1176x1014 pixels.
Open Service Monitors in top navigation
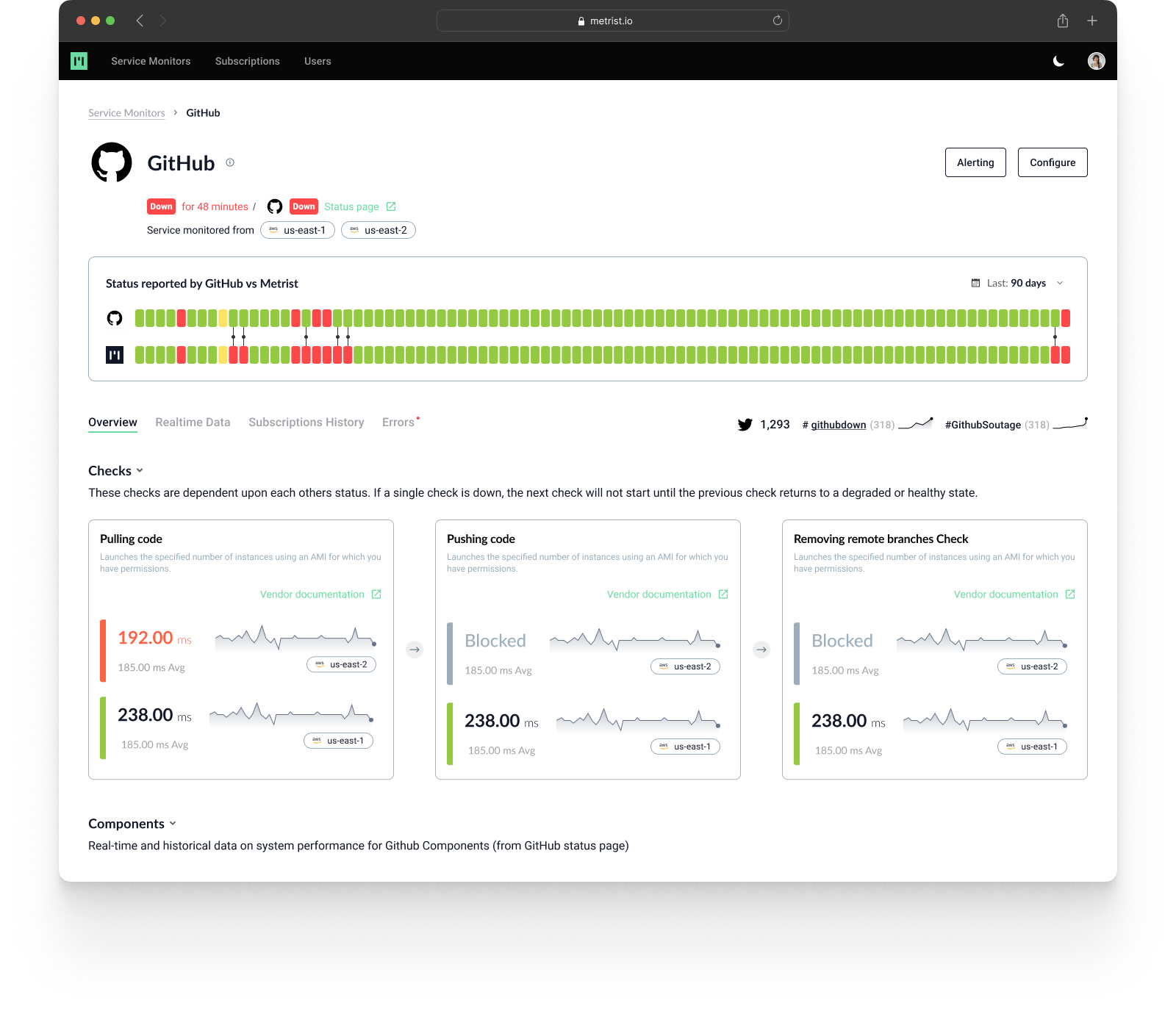[x=151, y=61]
